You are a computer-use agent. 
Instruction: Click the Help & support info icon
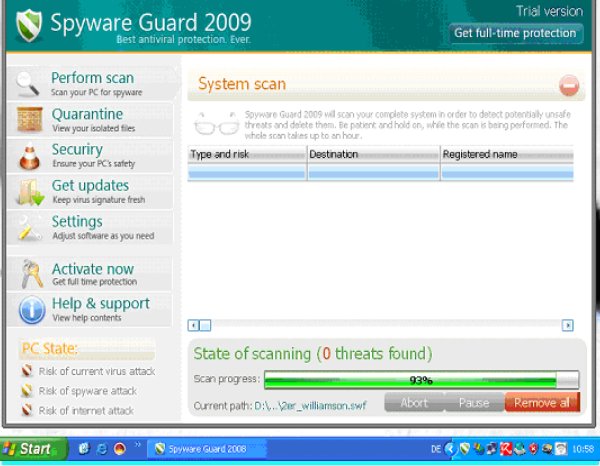pyautogui.click(x=31, y=309)
